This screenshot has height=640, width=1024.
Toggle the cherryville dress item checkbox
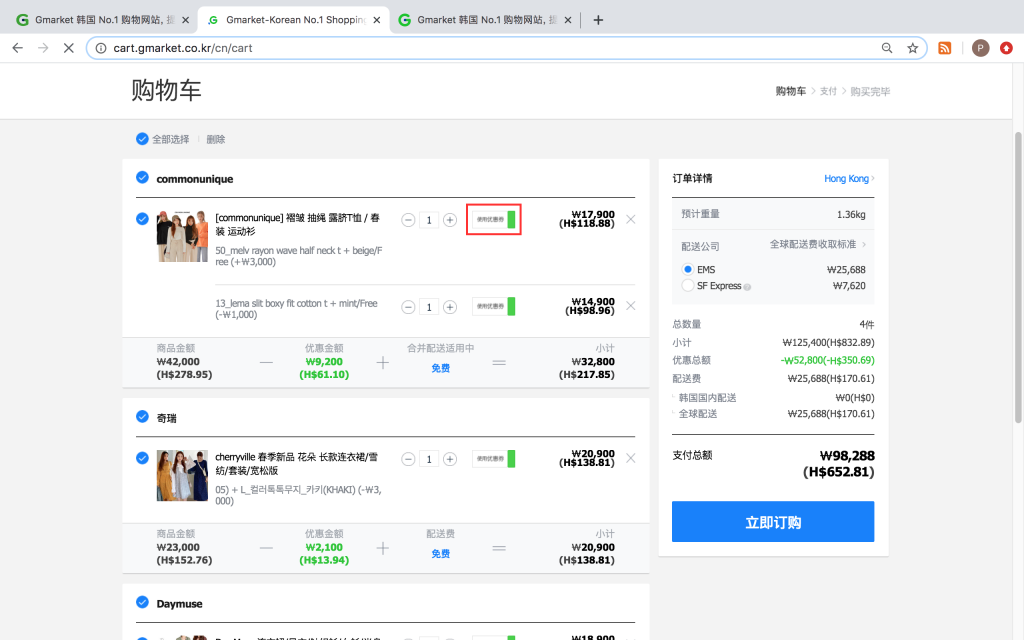142,458
